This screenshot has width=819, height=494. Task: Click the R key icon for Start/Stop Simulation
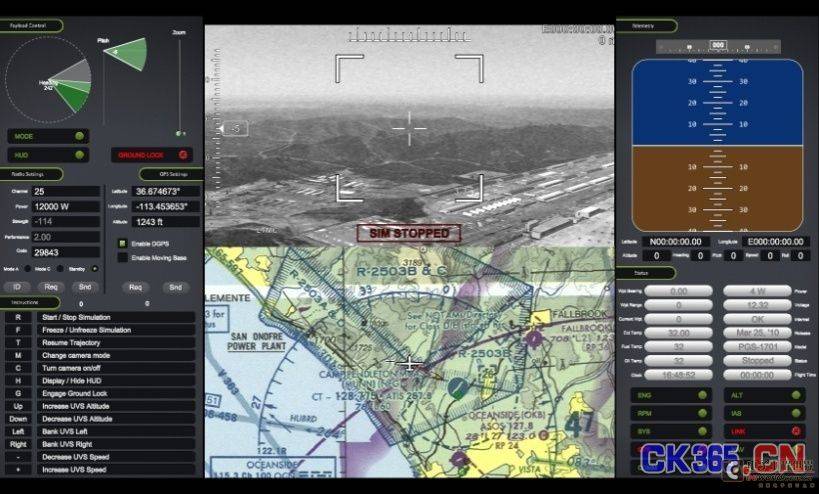18,317
